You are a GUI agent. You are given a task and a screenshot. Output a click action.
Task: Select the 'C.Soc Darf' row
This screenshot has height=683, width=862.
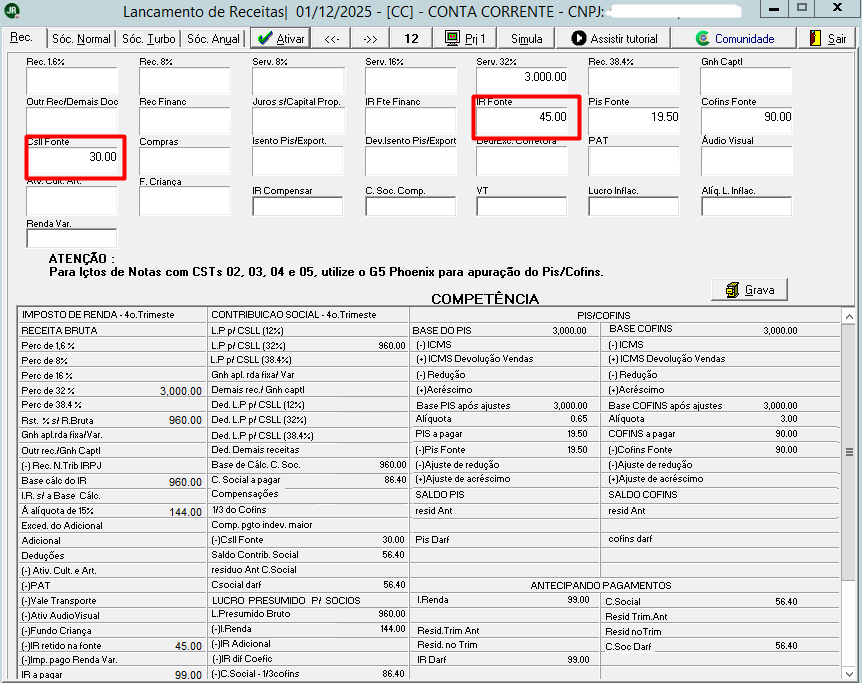(720, 646)
